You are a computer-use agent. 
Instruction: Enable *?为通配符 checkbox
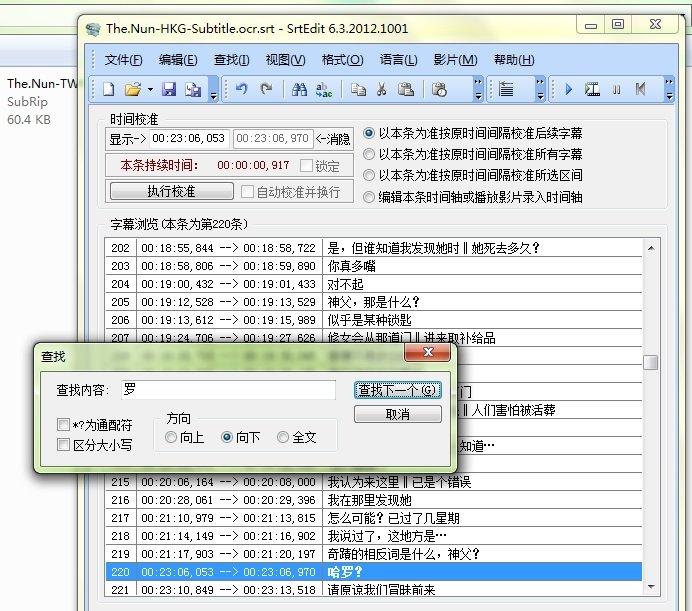tap(64, 425)
